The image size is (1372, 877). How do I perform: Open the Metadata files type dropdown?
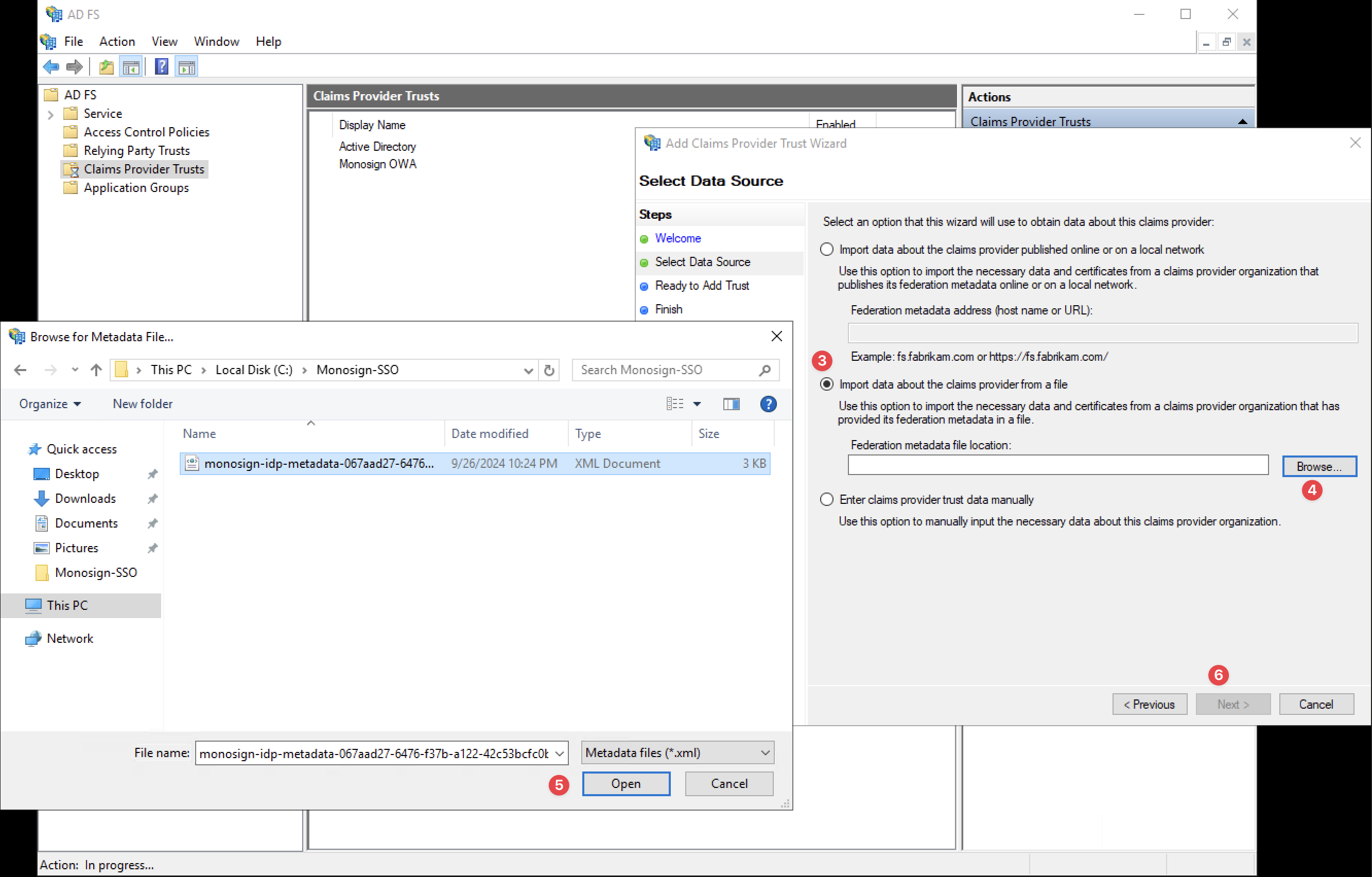(678, 752)
